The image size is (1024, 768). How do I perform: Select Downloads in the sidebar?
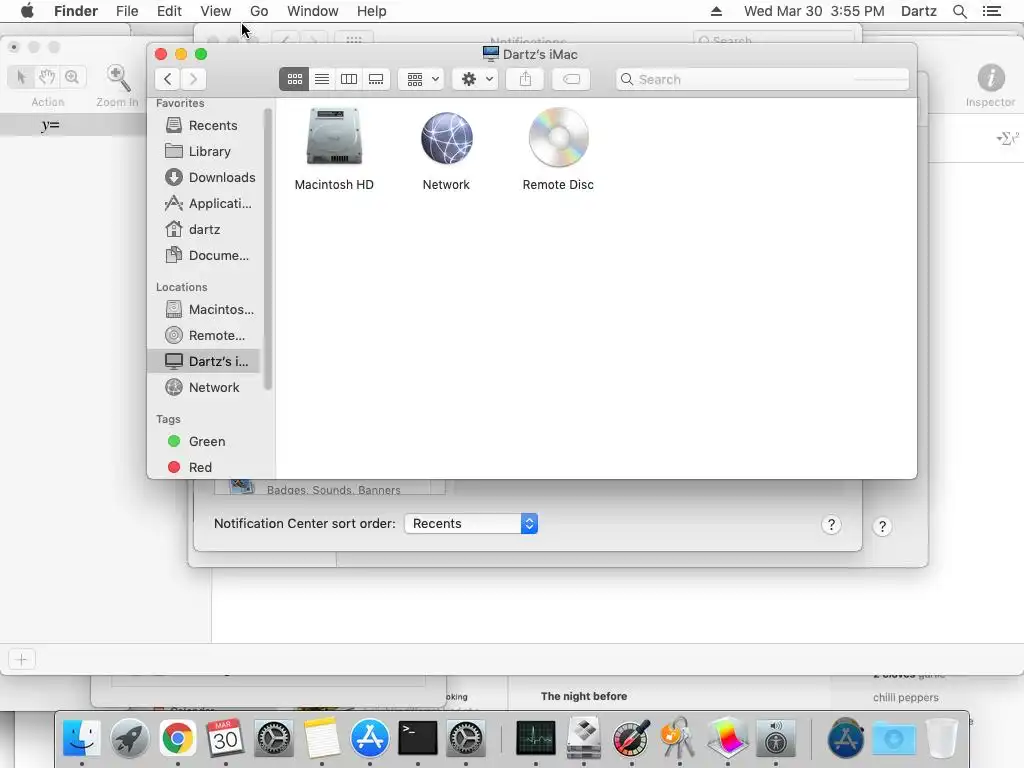[x=203, y=178]
